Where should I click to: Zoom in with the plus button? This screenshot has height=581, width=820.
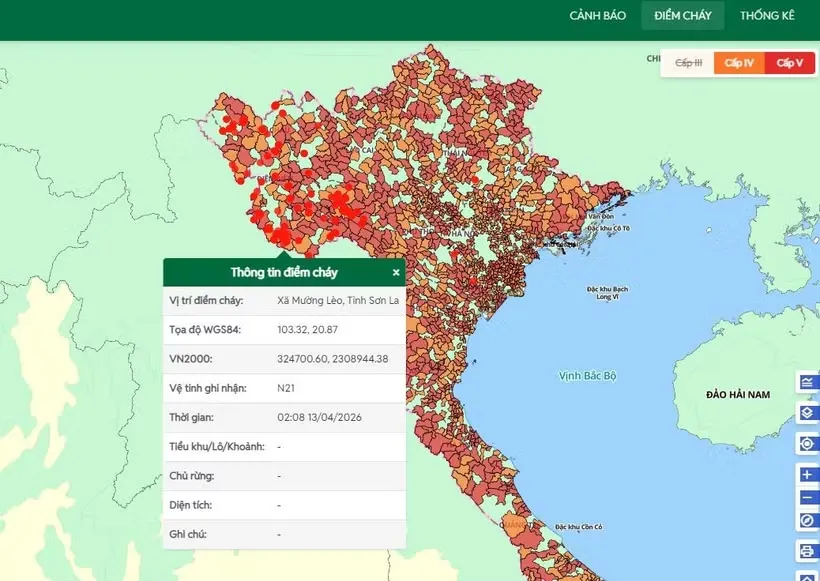pos(808,474)
